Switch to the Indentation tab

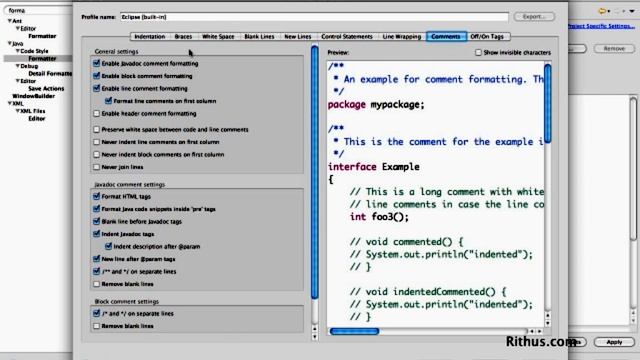coord(150,36)
